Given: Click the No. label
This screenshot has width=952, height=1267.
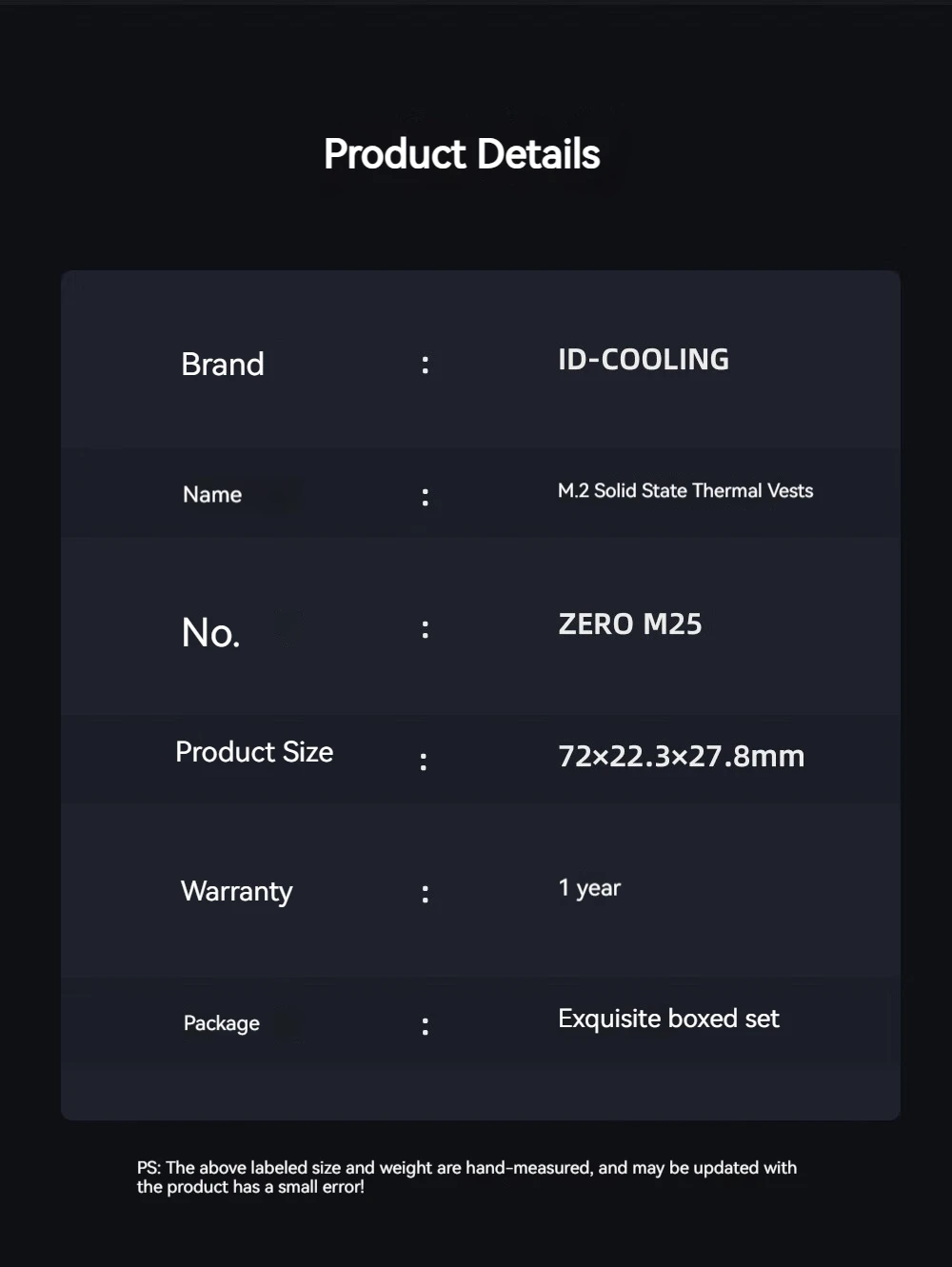Looking at the screenshot, I should [210, 633].
